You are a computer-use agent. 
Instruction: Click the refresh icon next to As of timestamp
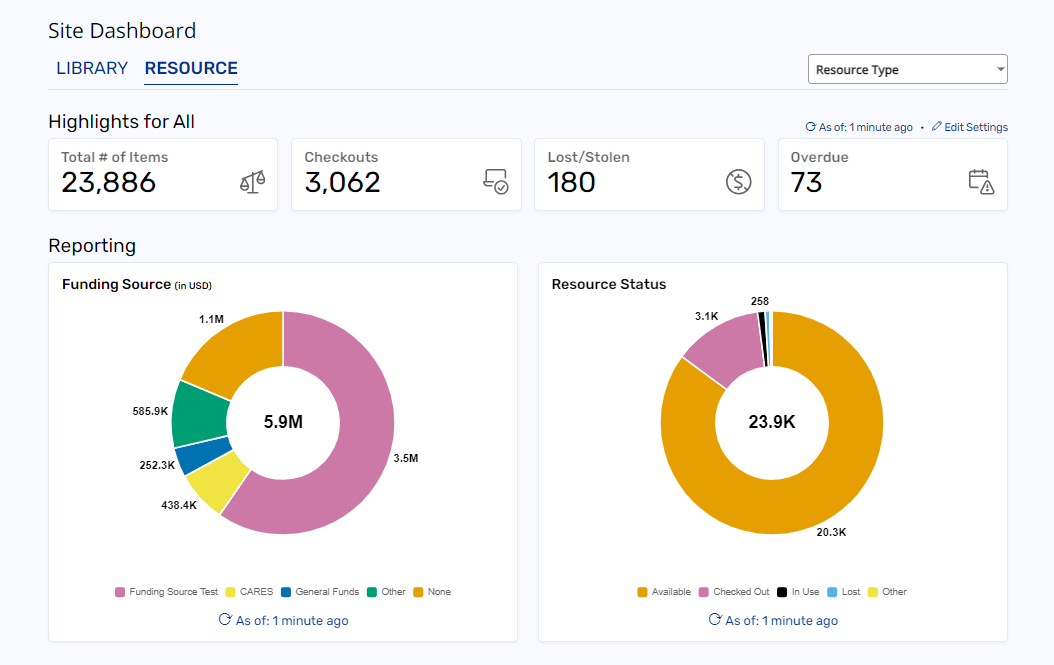point(810,126)
